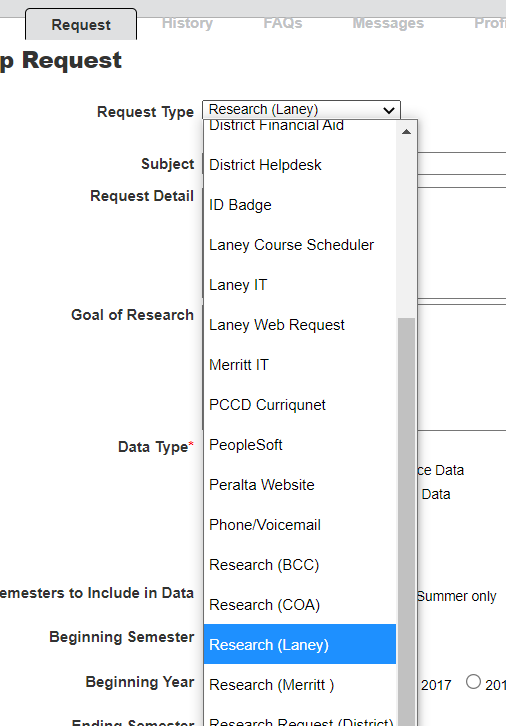Select District Helpdesk from the list
Image resolution: width=506 pixels, height=726 pixels.
click(300, 165)
